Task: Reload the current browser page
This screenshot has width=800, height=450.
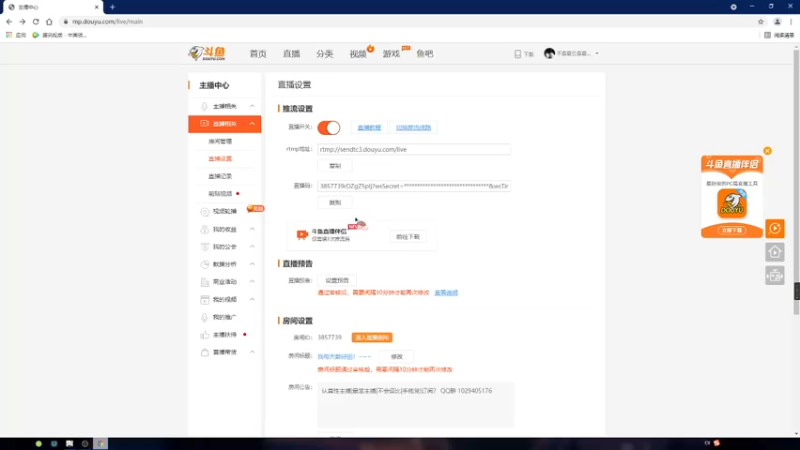Action: [x=36, y=21]
